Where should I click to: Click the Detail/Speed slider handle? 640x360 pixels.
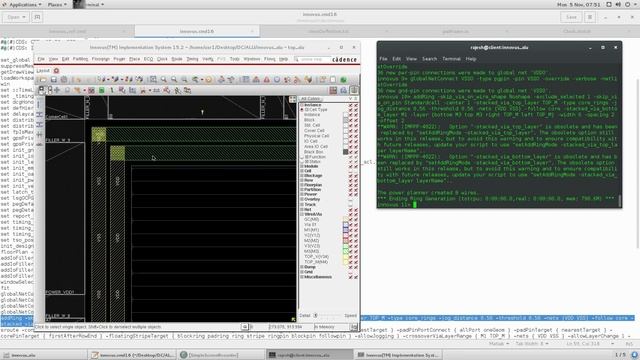[315, 316]
